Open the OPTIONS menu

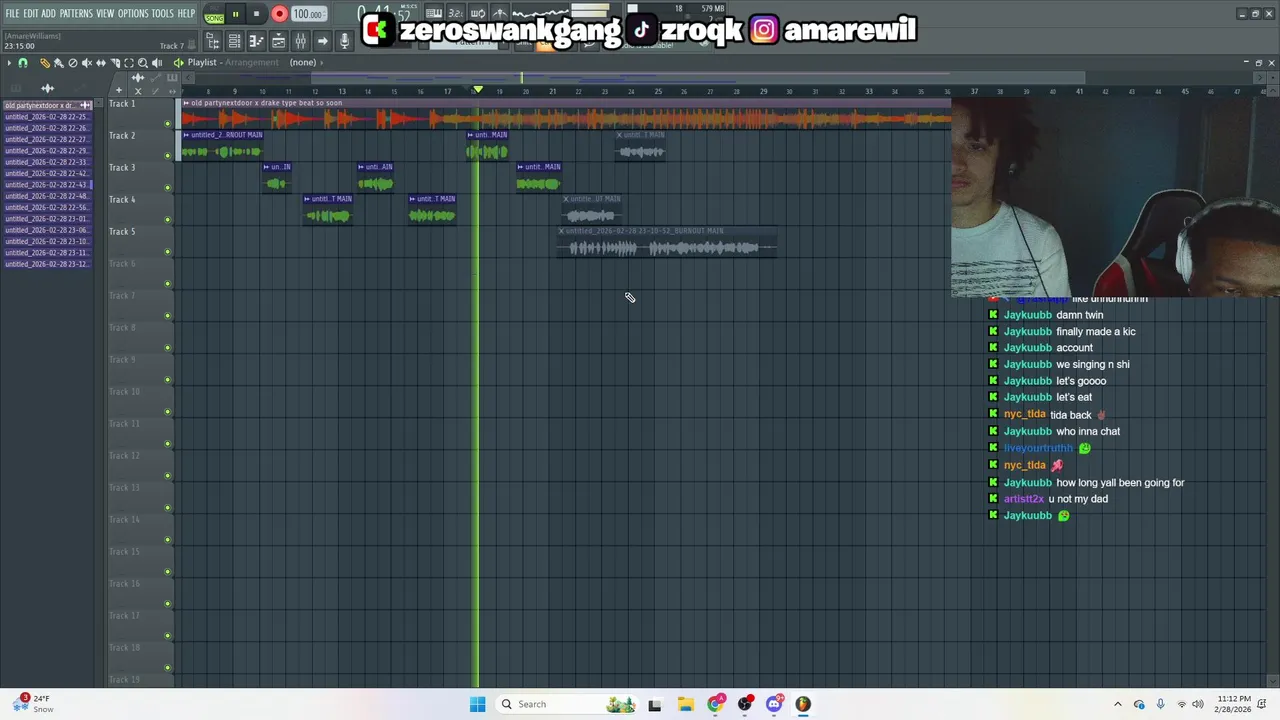[x=133, y=14]
